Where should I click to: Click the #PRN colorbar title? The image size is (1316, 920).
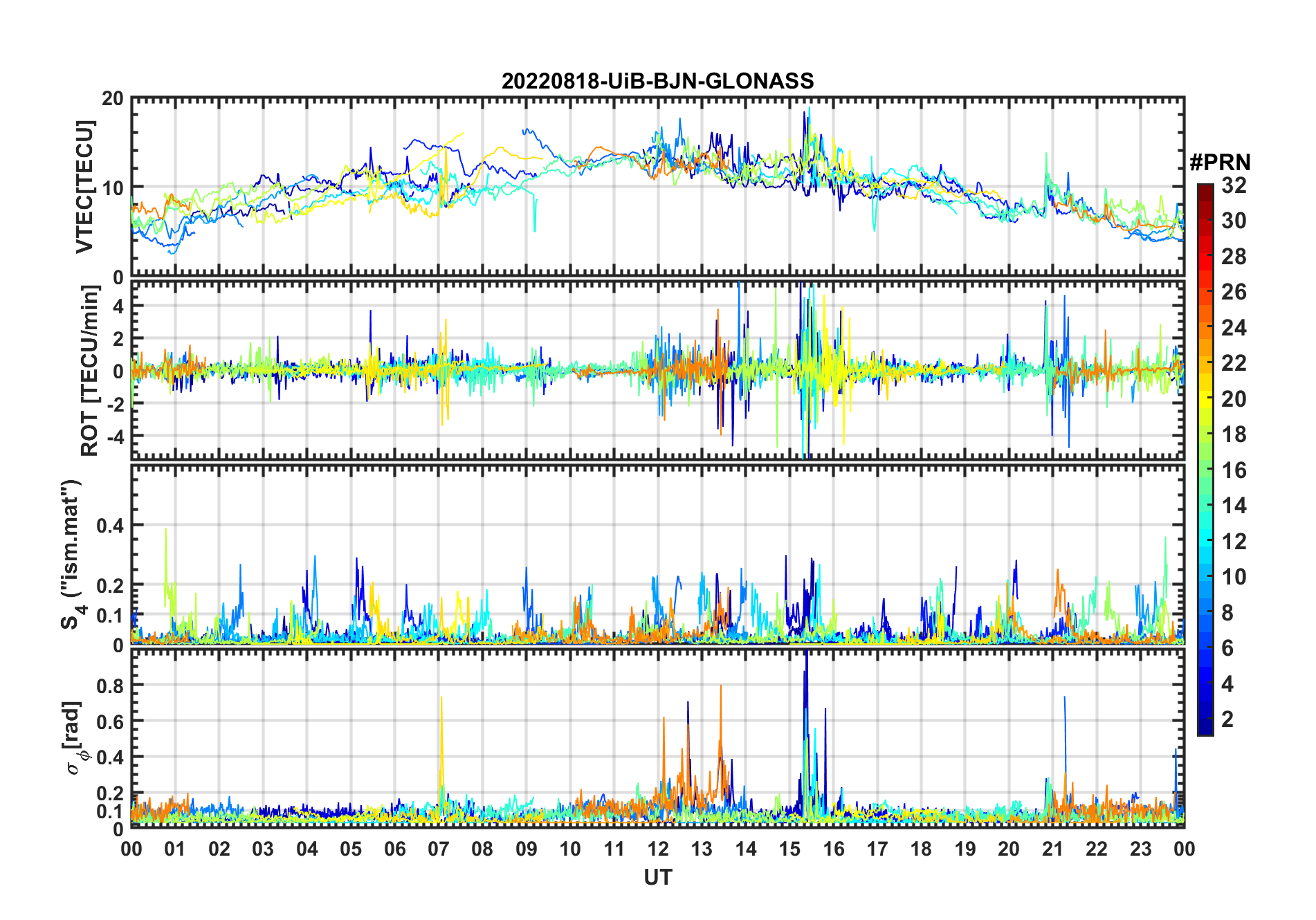point(1220,163)
